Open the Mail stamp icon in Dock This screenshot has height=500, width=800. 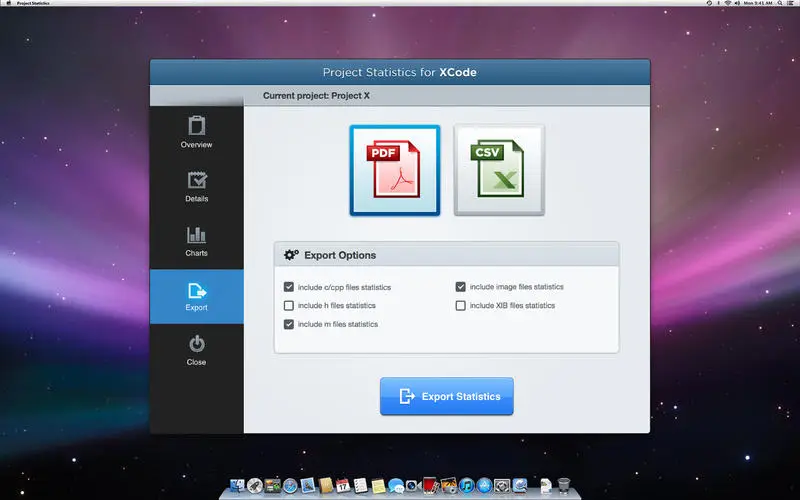(308, 485)
